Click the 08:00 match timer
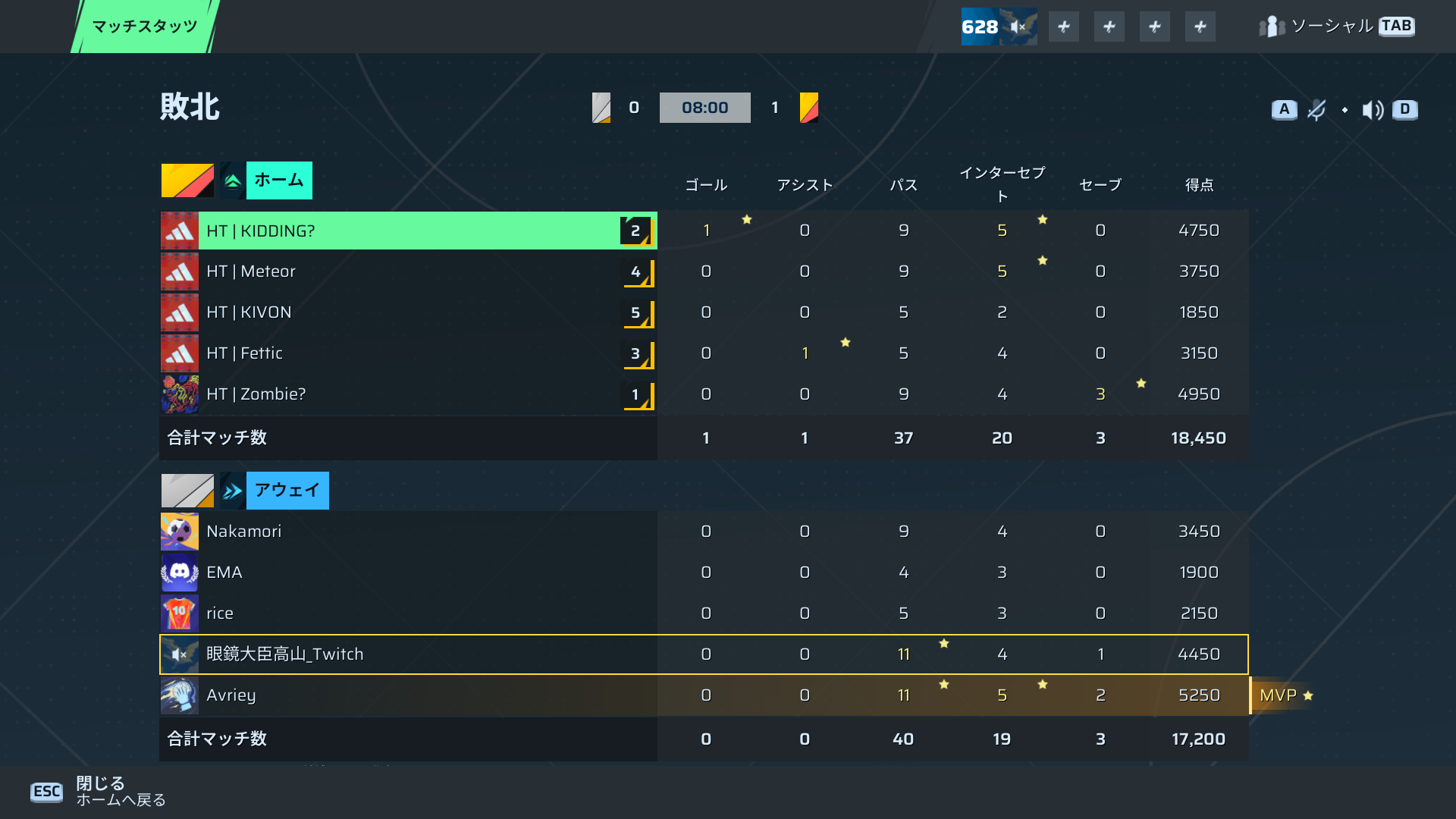The image size is (1456, 819). 705,108
